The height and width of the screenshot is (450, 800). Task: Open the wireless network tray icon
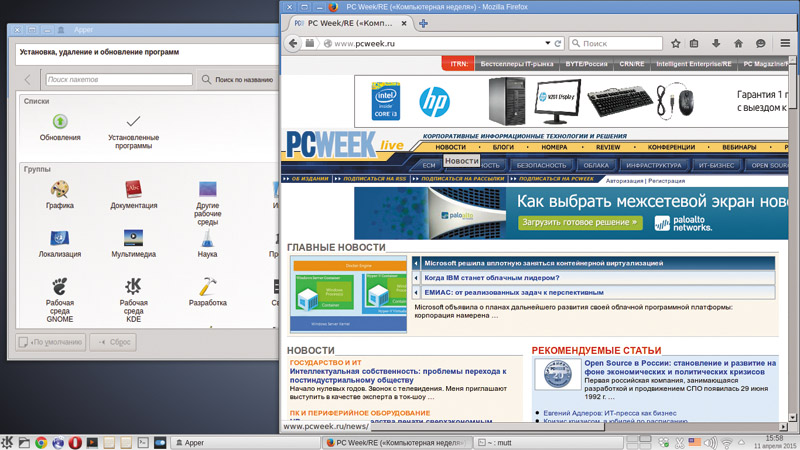point(727,443)
